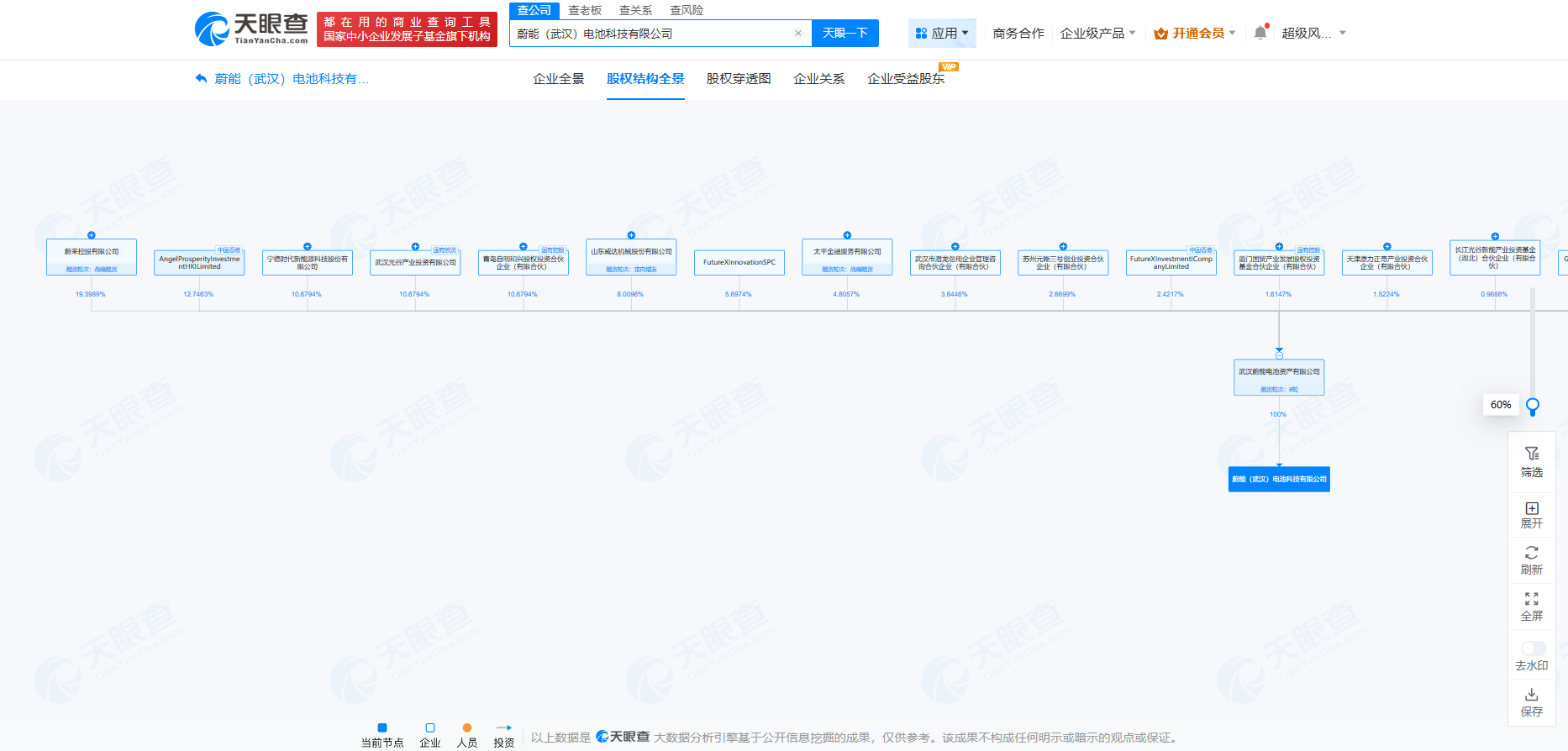Click the 企业 legend icon

[430, 727]
